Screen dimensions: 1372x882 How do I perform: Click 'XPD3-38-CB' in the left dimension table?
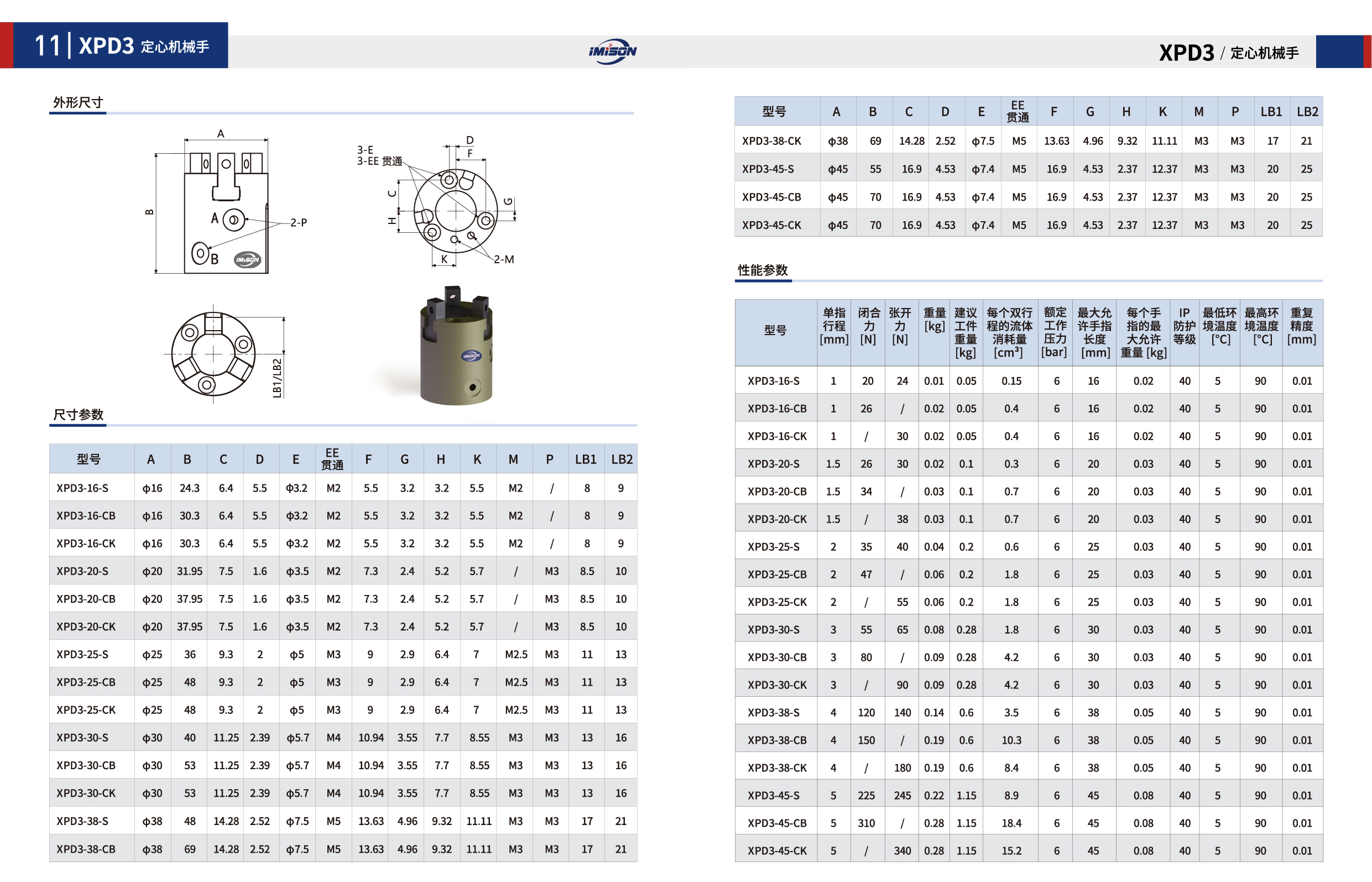click(x=86, y=849)
